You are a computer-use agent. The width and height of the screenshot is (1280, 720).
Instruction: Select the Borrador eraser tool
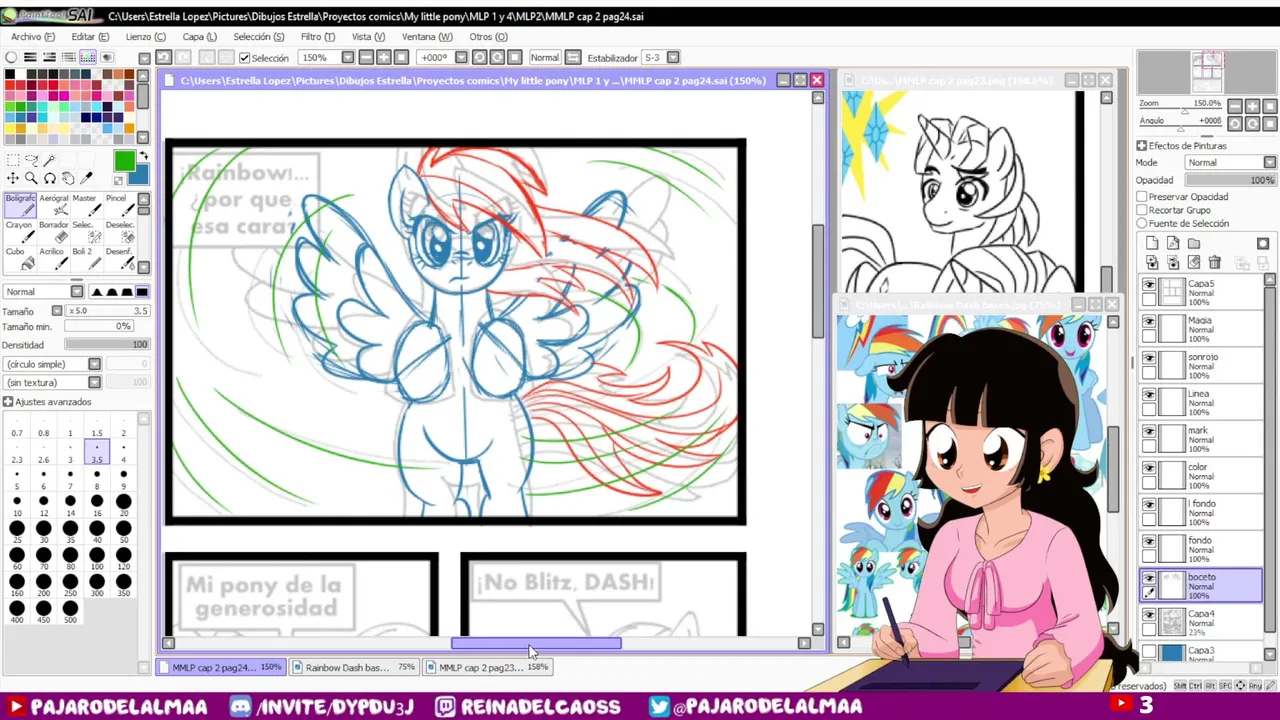pos(53,232)
